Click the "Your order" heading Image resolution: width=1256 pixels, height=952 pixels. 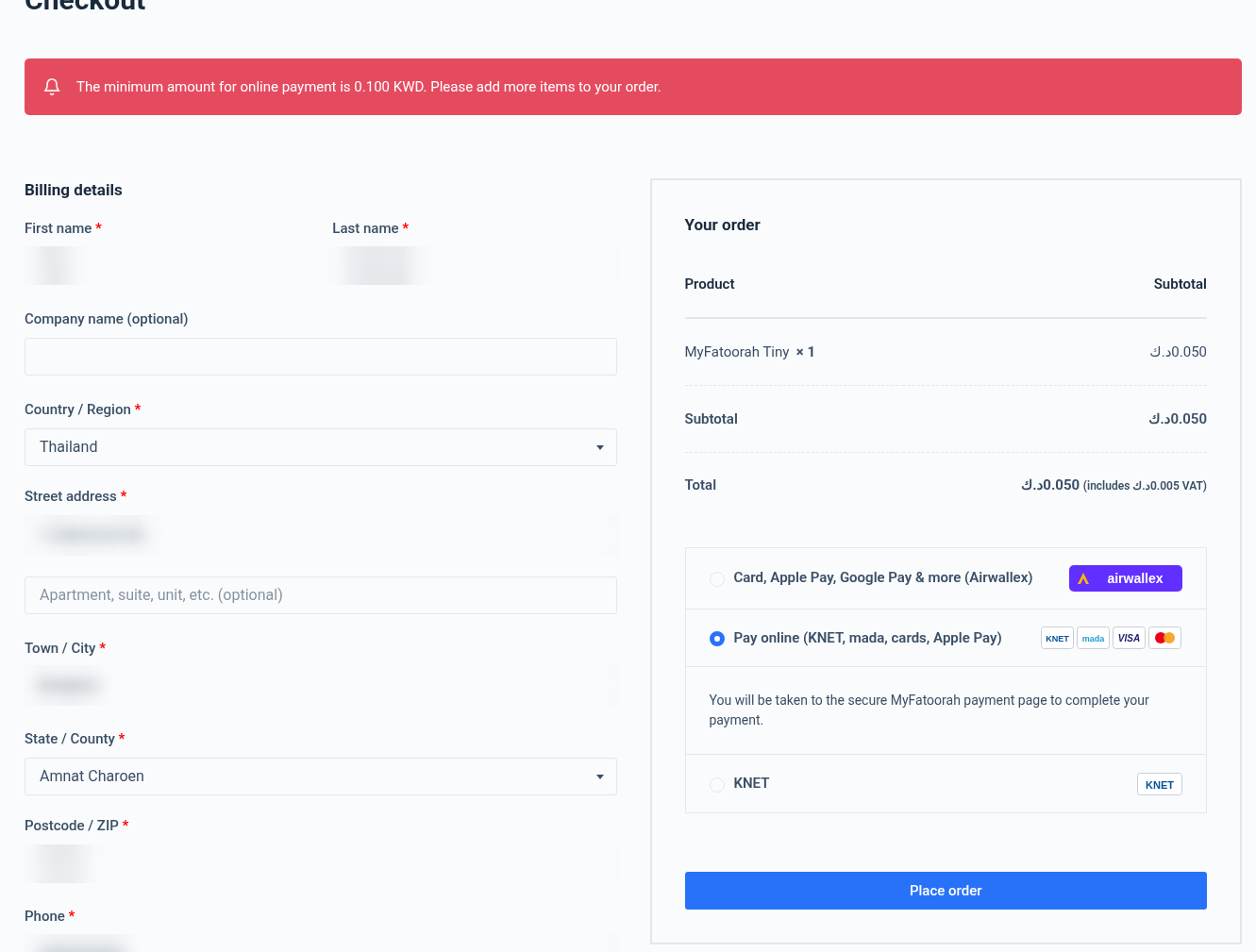[x=722, y=225]
